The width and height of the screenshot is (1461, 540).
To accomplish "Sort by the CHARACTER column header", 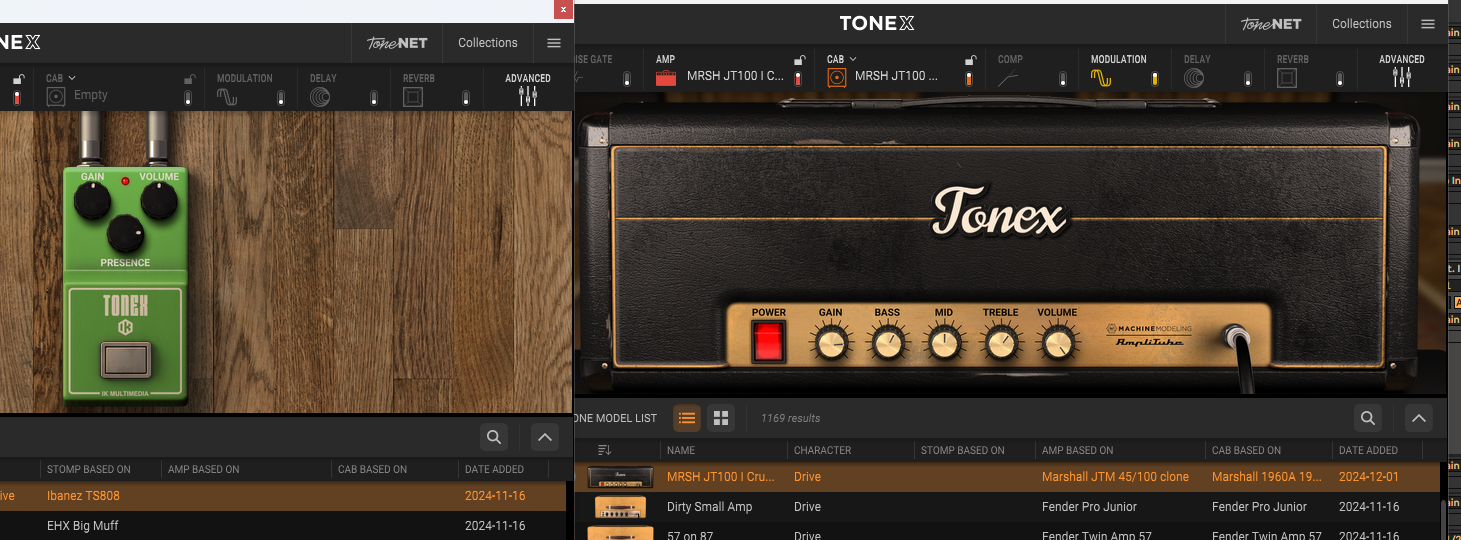I will tap(823, 450).
